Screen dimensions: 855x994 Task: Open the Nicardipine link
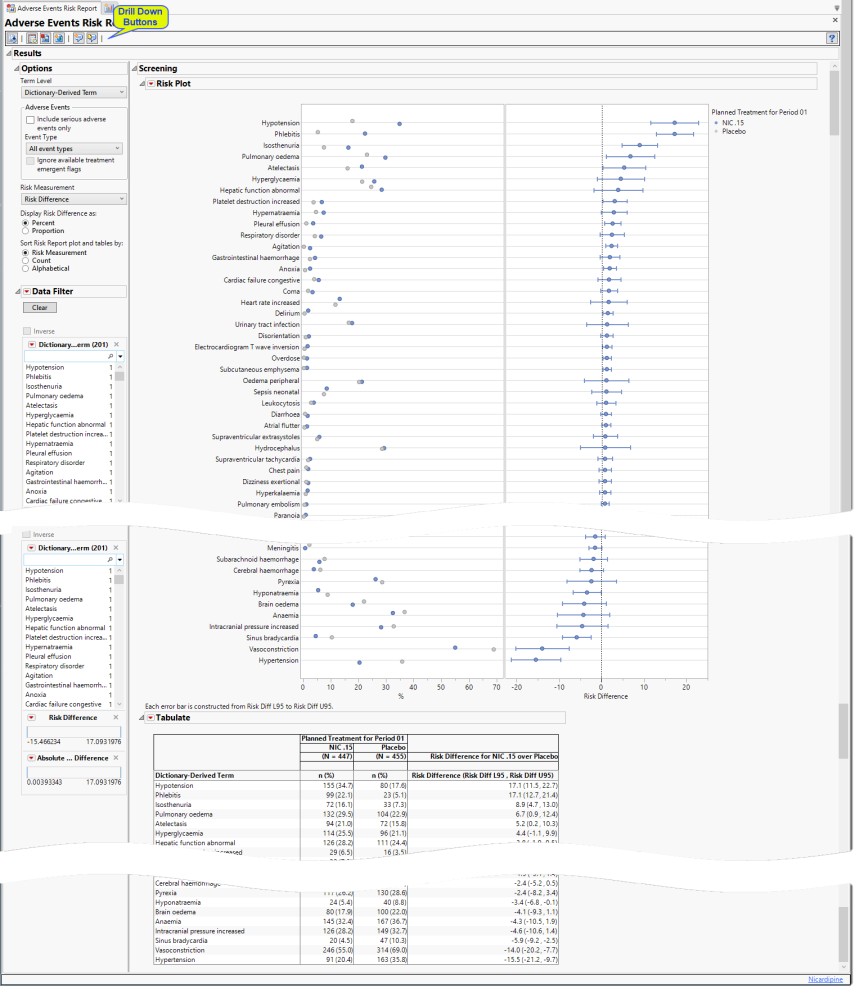(x=825, y=980)
